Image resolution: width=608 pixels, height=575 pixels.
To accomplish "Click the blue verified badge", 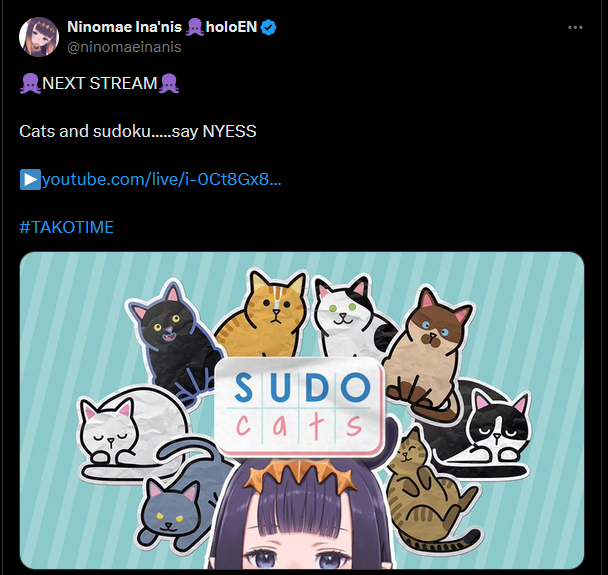I will [268, 28].
